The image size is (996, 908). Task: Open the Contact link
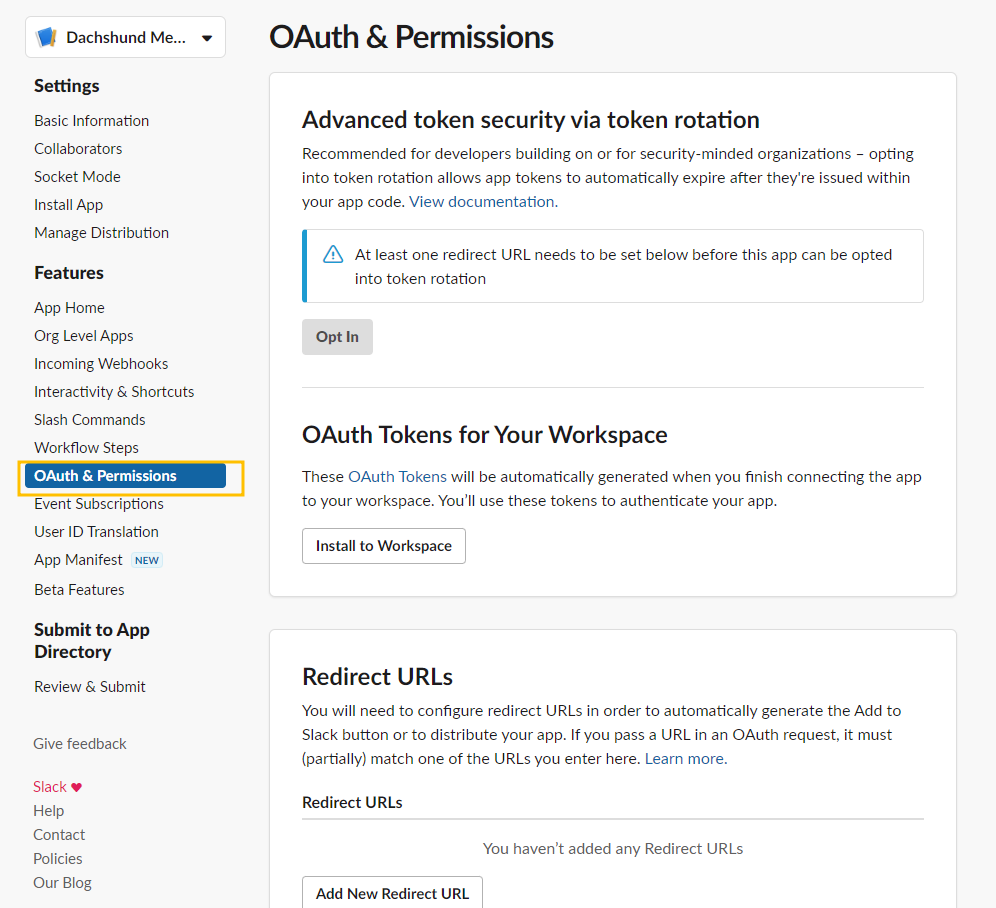click(x=59, y=835)
